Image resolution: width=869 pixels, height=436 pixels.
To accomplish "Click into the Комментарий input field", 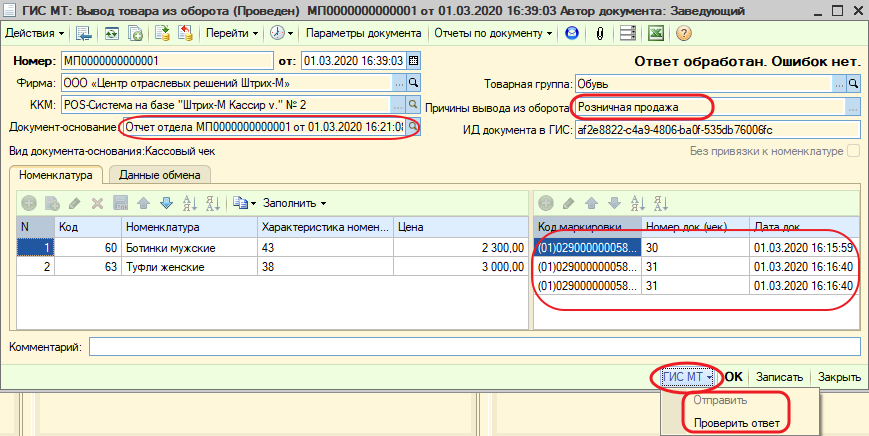I will (474, 346).
